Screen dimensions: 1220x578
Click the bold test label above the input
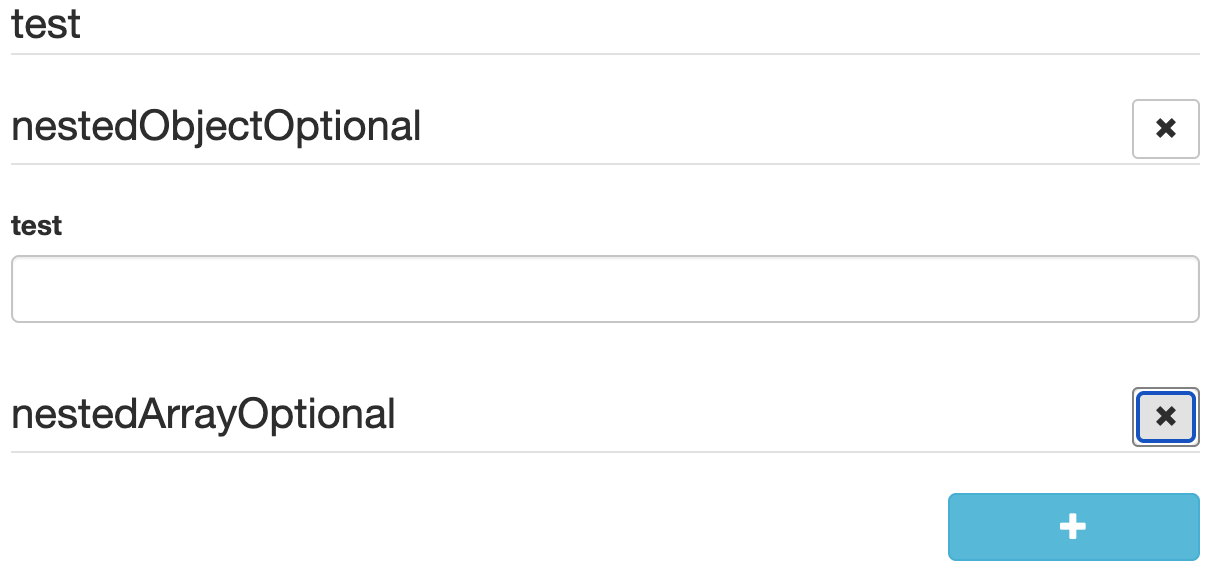pyautogui.click(x=36, y=226)
